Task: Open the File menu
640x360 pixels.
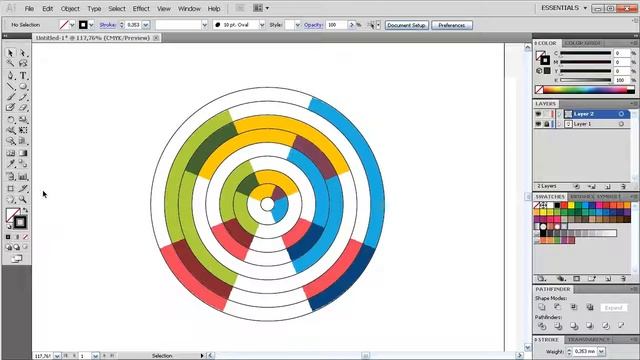Action: point(29,9)
